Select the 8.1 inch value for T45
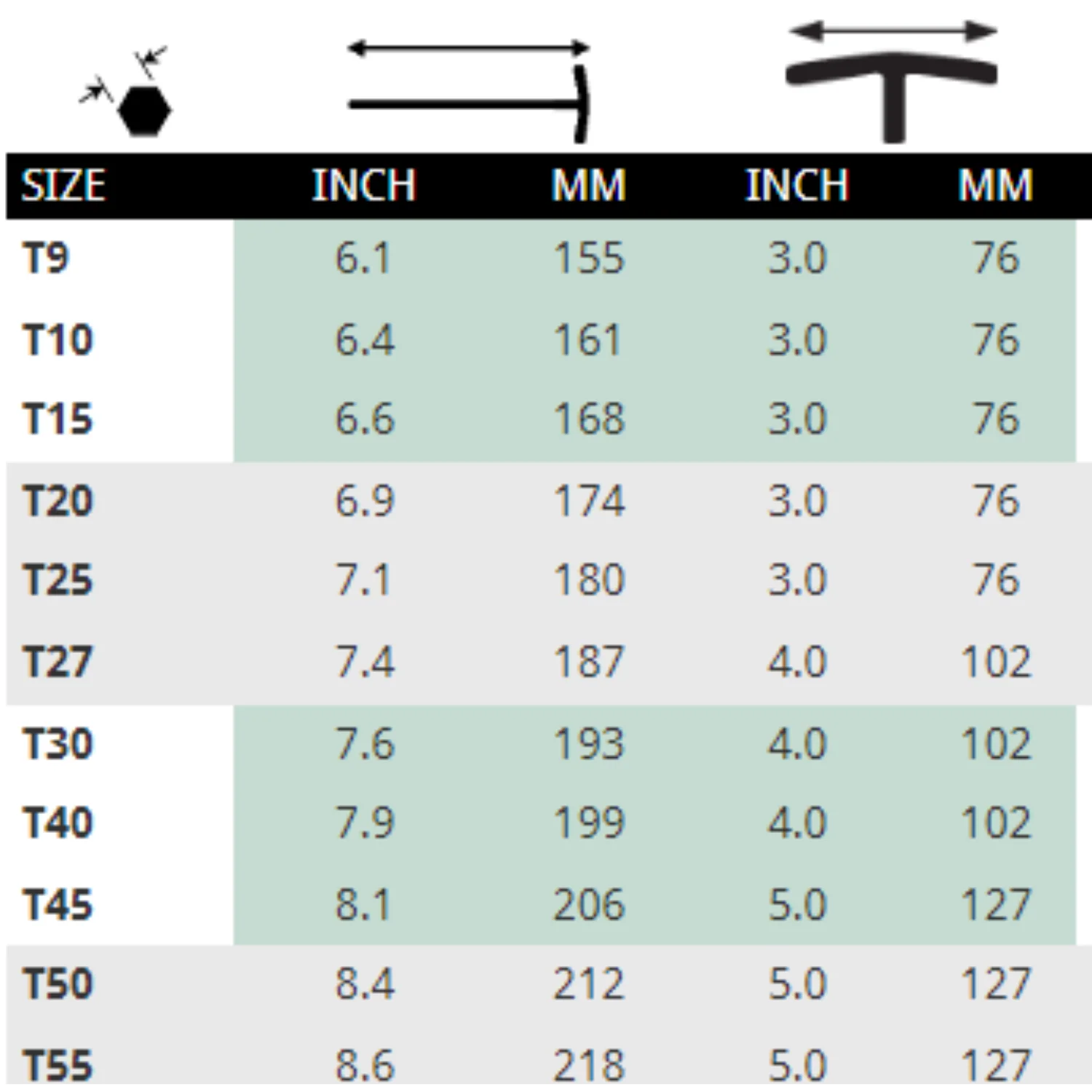 363,906
